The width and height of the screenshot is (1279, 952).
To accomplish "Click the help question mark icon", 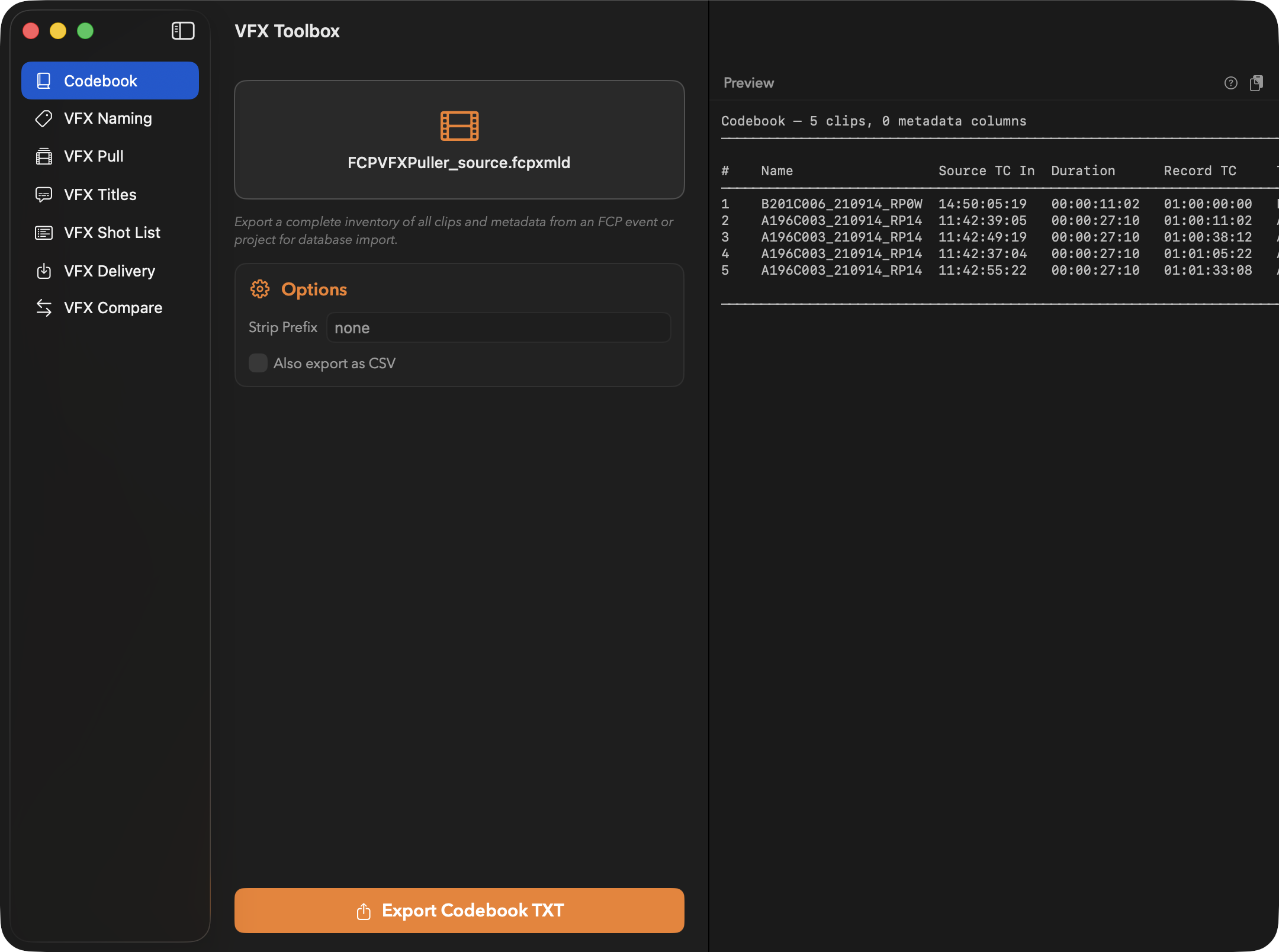I will 1230,83.
